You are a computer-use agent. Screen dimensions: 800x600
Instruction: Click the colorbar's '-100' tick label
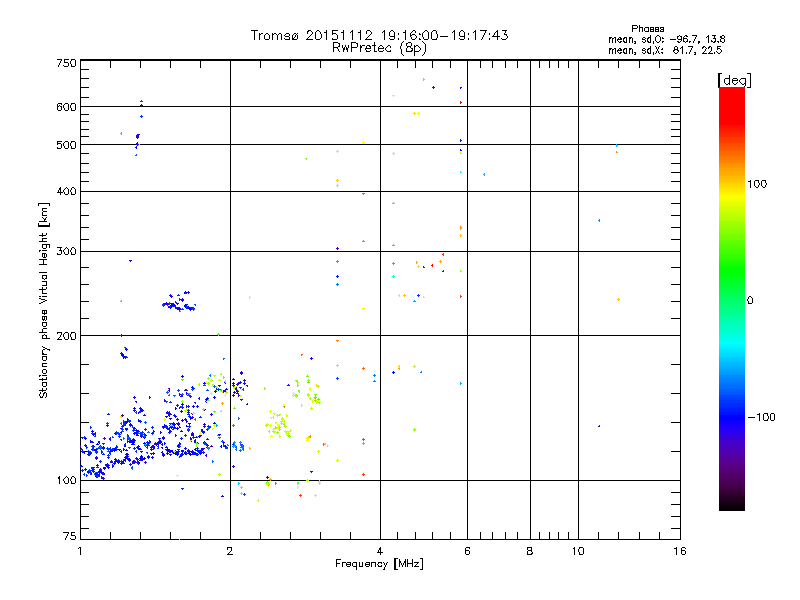coord(761,417)
